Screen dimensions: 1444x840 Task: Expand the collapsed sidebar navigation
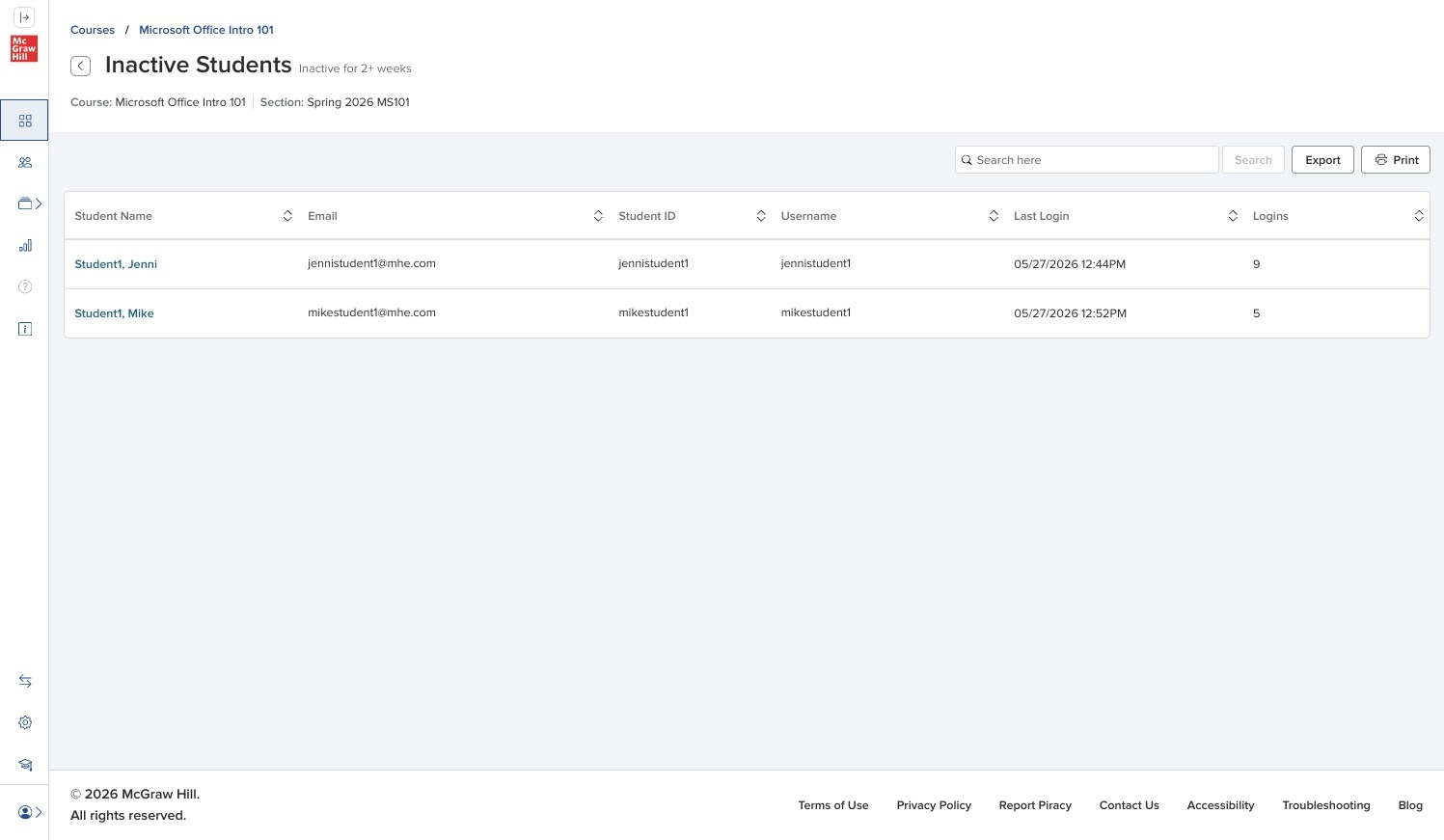pyautogui.click(x=24, y=17)
